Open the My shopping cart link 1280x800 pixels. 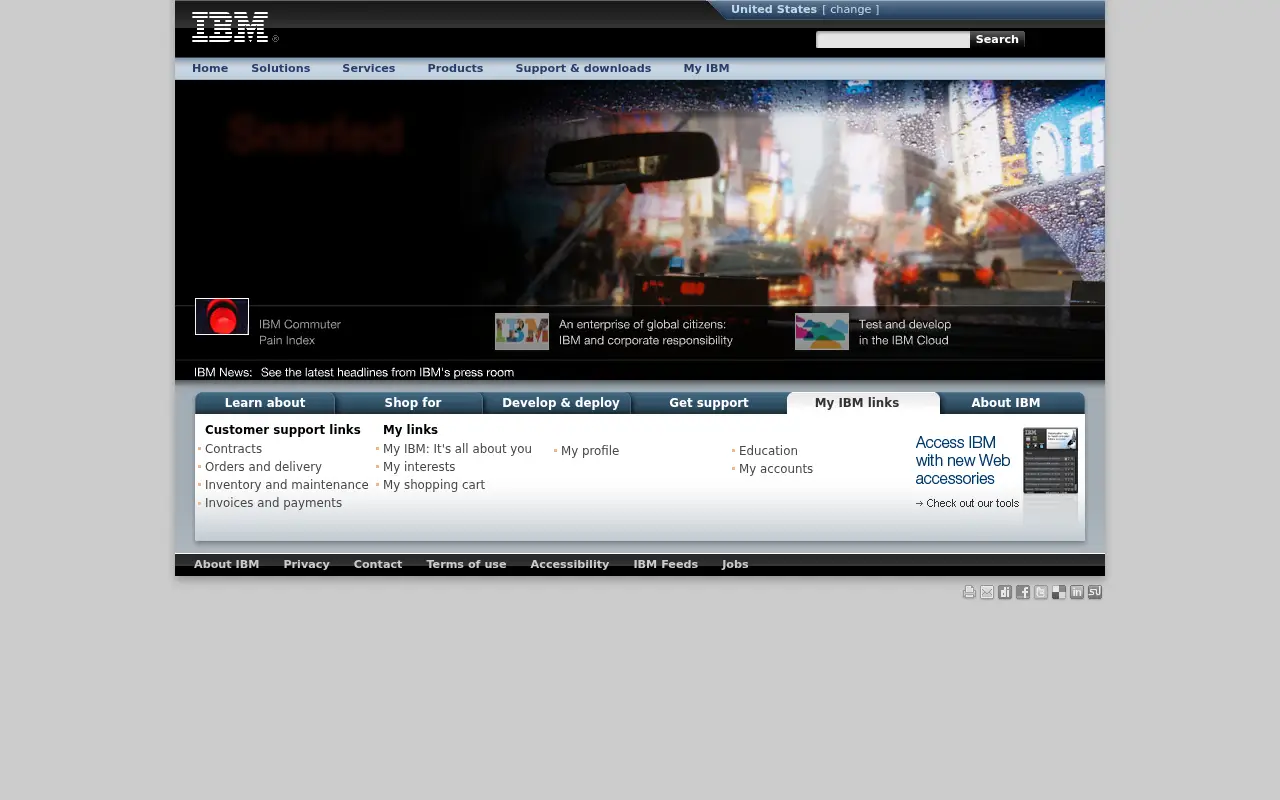pyautogui.click(x=434, y=485)
